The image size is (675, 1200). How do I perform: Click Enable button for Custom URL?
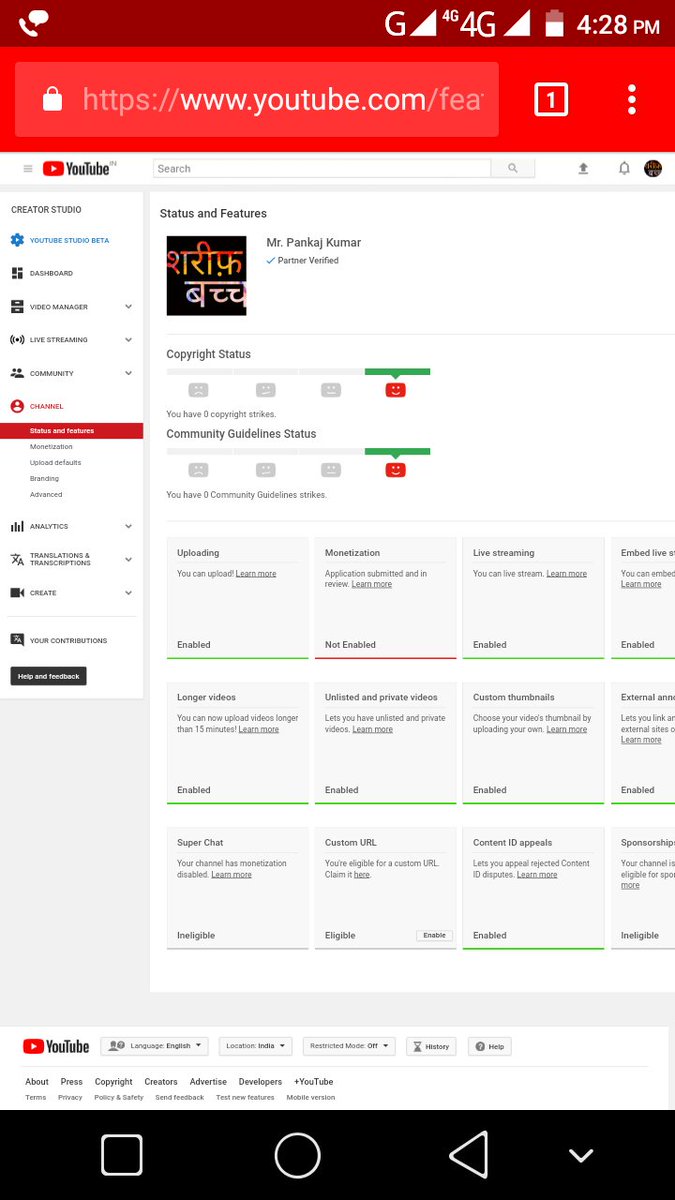[x=434, y=935]
